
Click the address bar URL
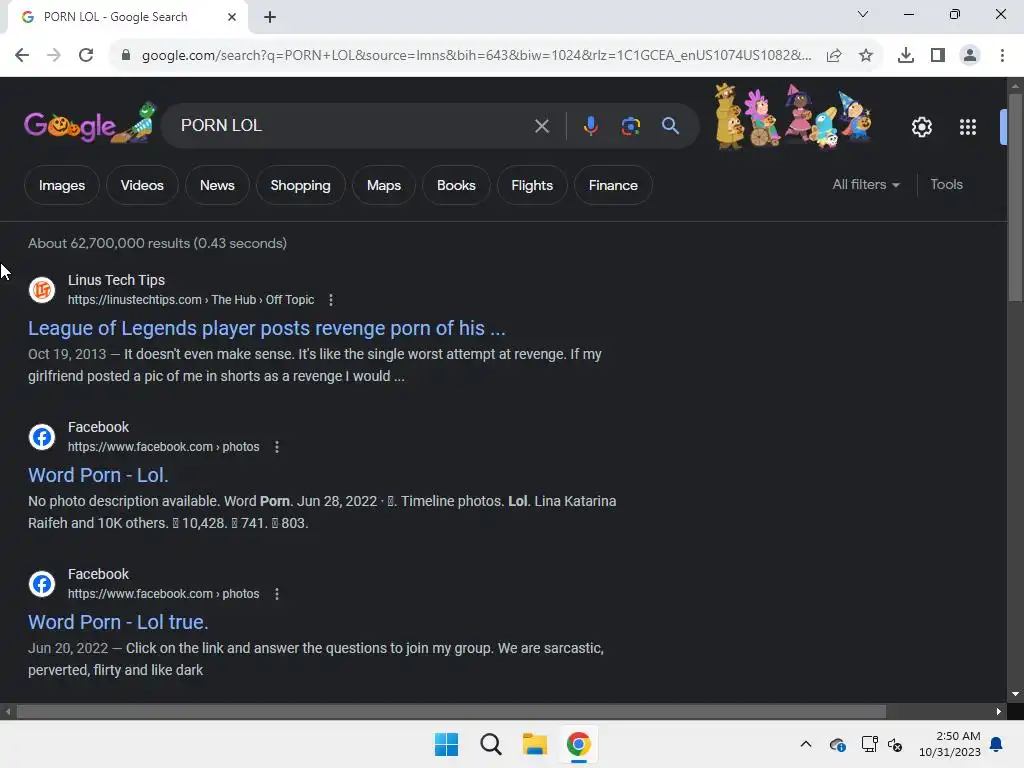coord(477,56)
